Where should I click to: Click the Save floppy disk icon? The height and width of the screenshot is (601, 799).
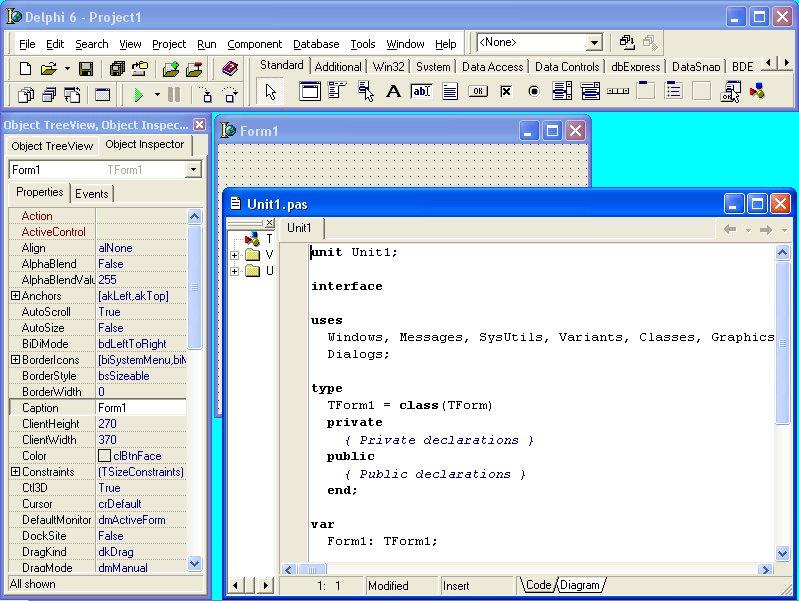pyautogui.click(x=86, y=68)
